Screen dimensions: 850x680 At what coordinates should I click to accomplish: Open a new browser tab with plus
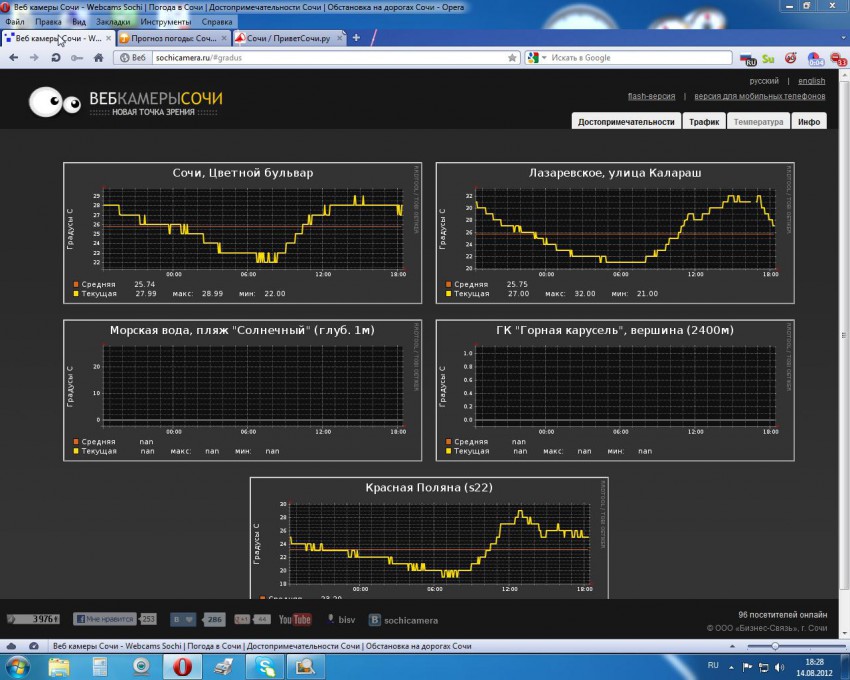click(356, 38)
